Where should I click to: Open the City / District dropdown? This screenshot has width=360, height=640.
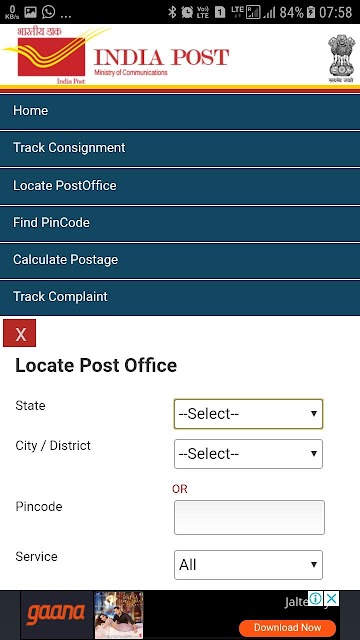pyautogui.click(x=248, y=454)
